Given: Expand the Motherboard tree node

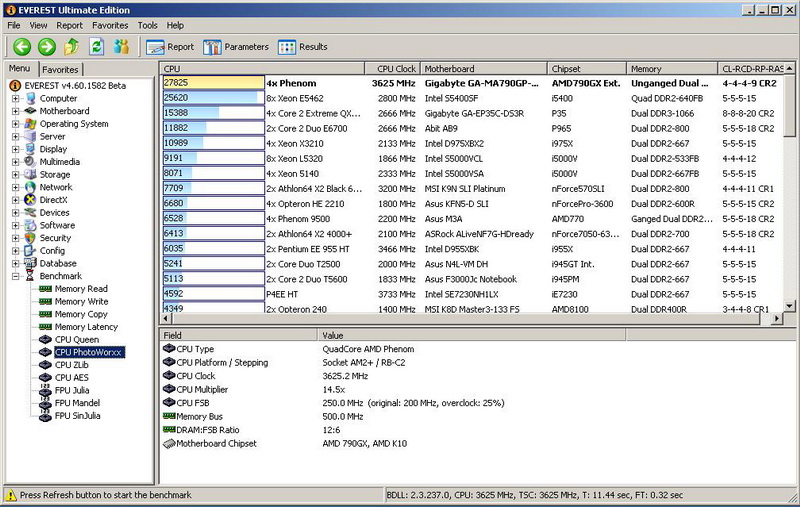Looking at the screenshot, I should click(16, 111).
